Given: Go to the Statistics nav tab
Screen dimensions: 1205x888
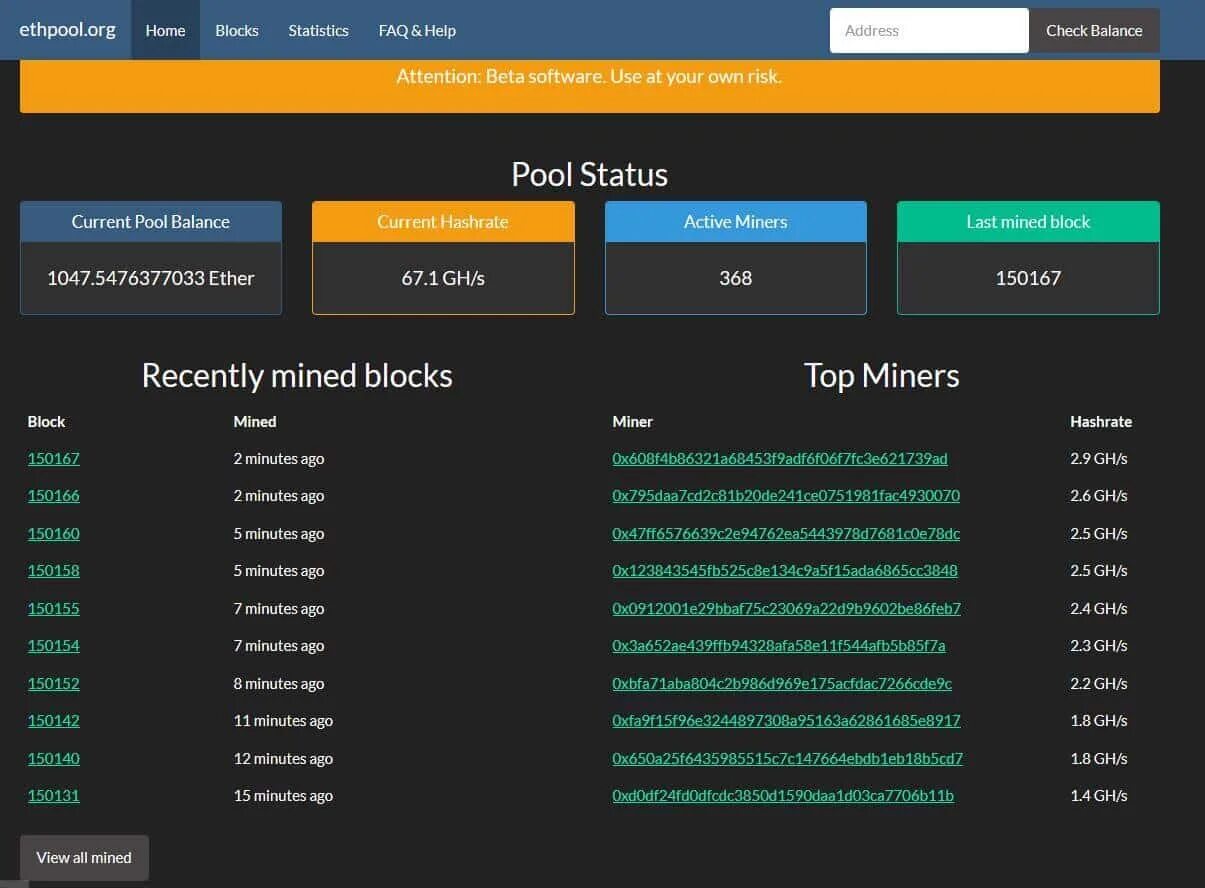Looking at the screenshot, I should coord(318,30).
